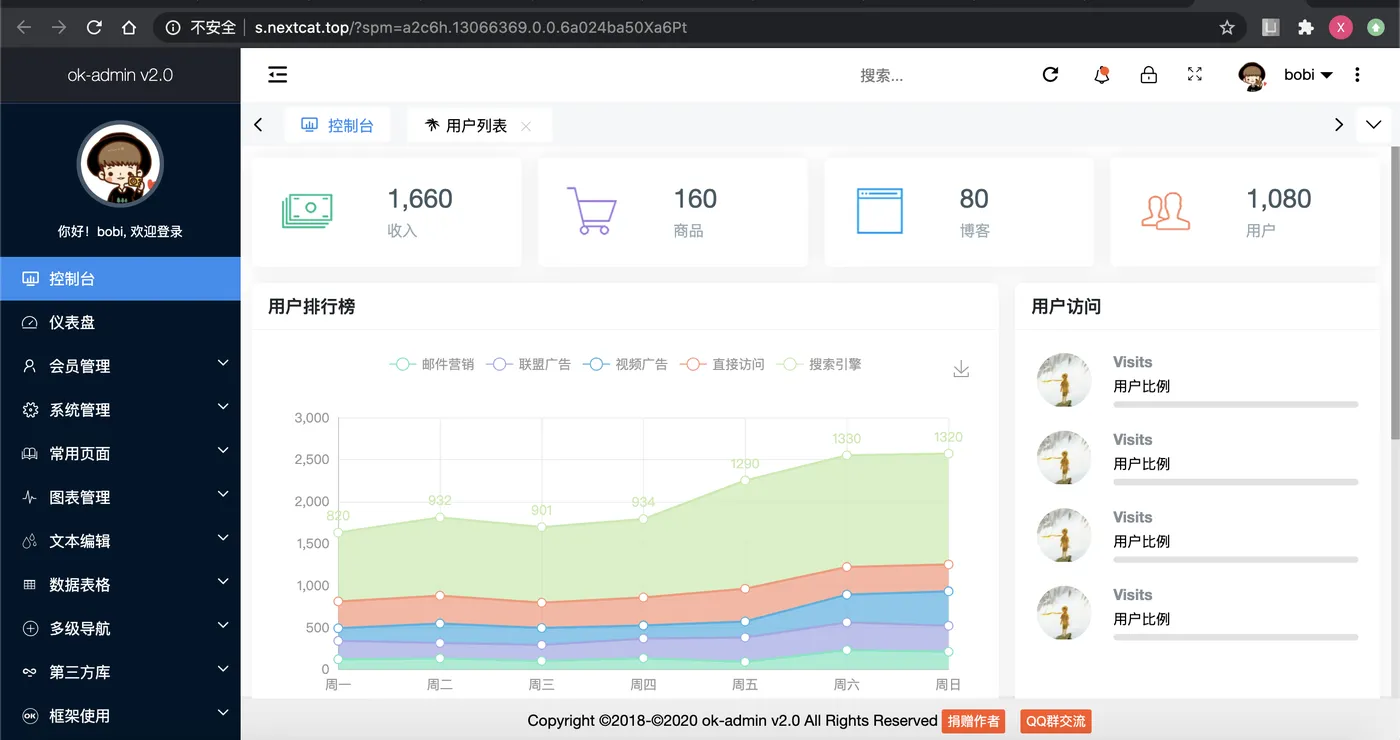Click the 1,080 用户 value
The image size is (1400, 740).
point(1279,199)
